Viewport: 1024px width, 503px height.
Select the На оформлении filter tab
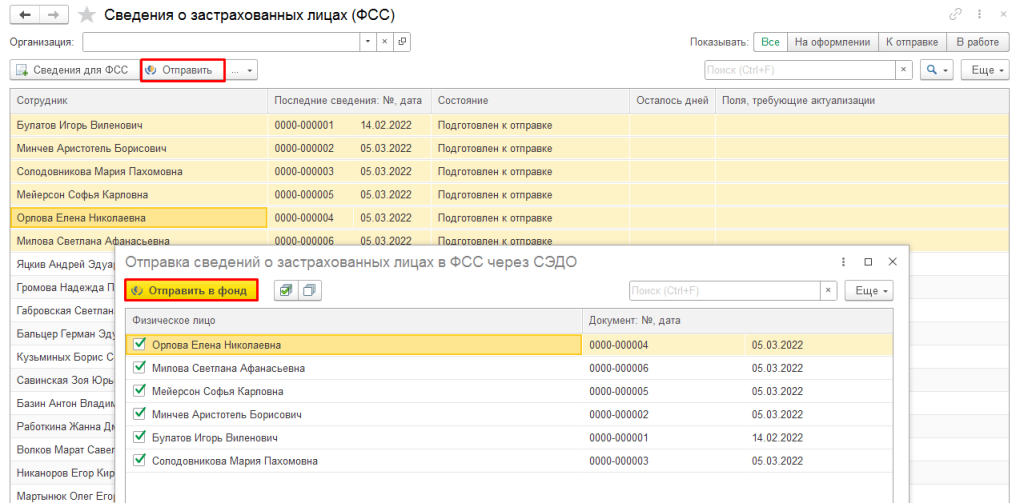click(x=832, y=42)
